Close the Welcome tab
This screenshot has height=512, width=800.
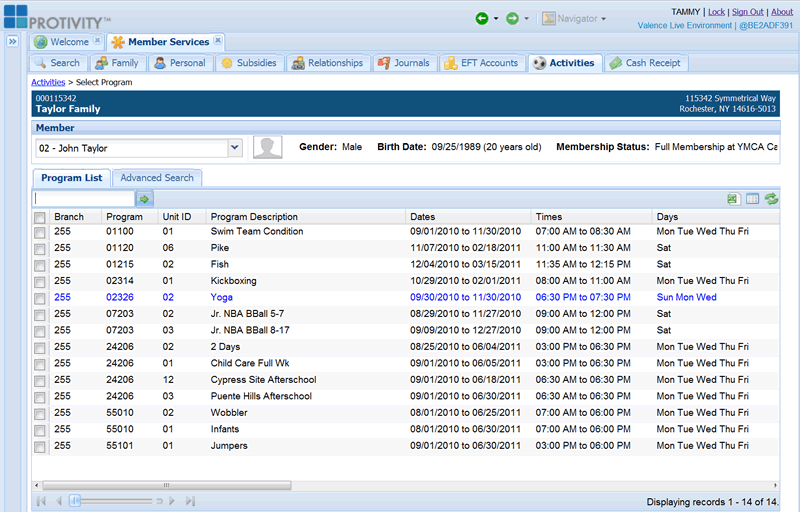pyautogui.click(x=97, y=41)
